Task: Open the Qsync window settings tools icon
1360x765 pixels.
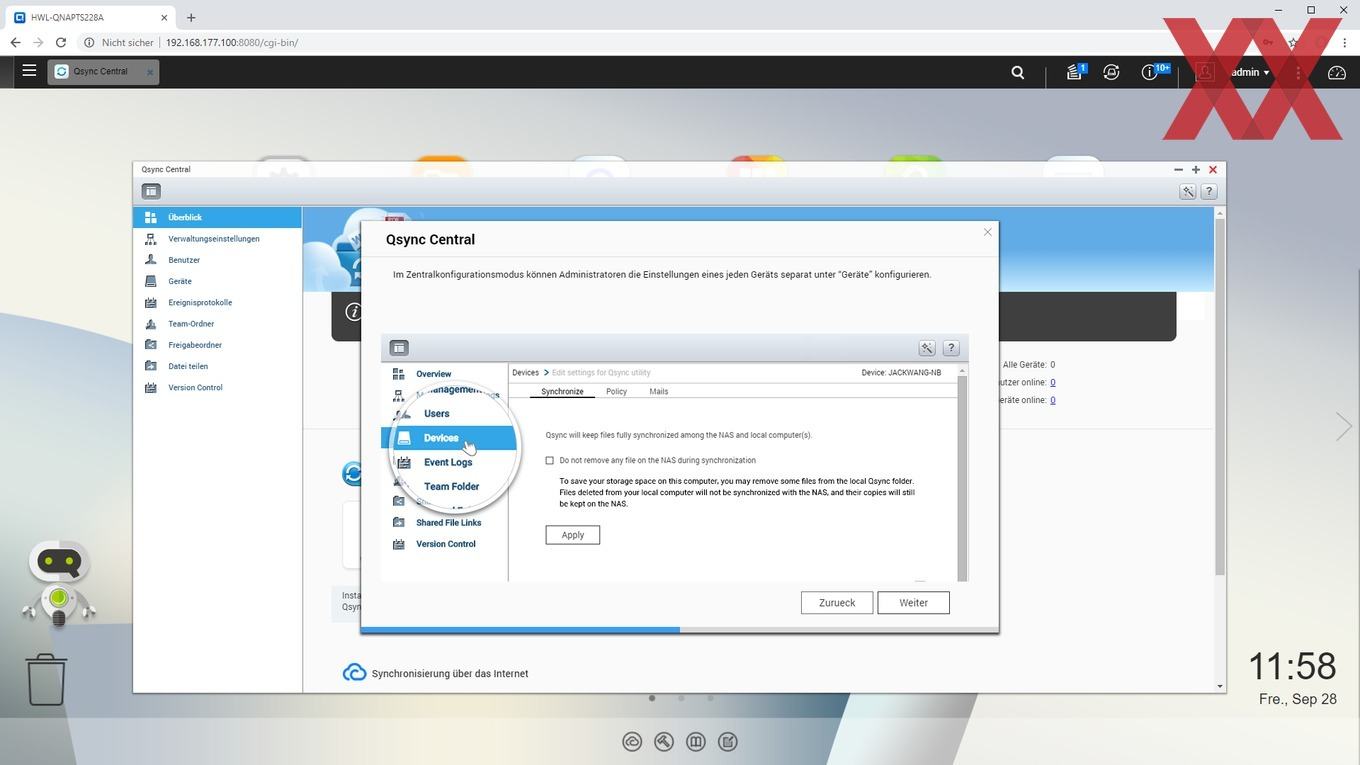Action: 1187,191
